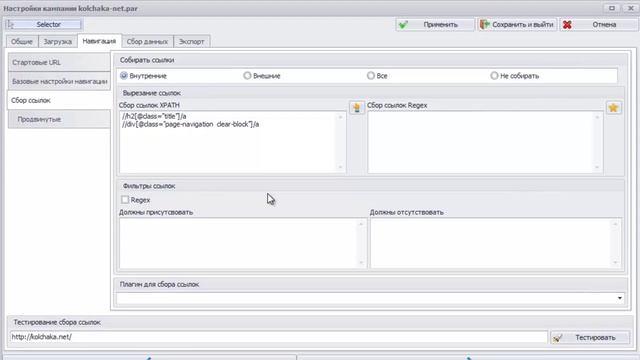The image size is (640, 360).
Task: Click the checkmark icon on Тестировать
Action: coord(558,338)
